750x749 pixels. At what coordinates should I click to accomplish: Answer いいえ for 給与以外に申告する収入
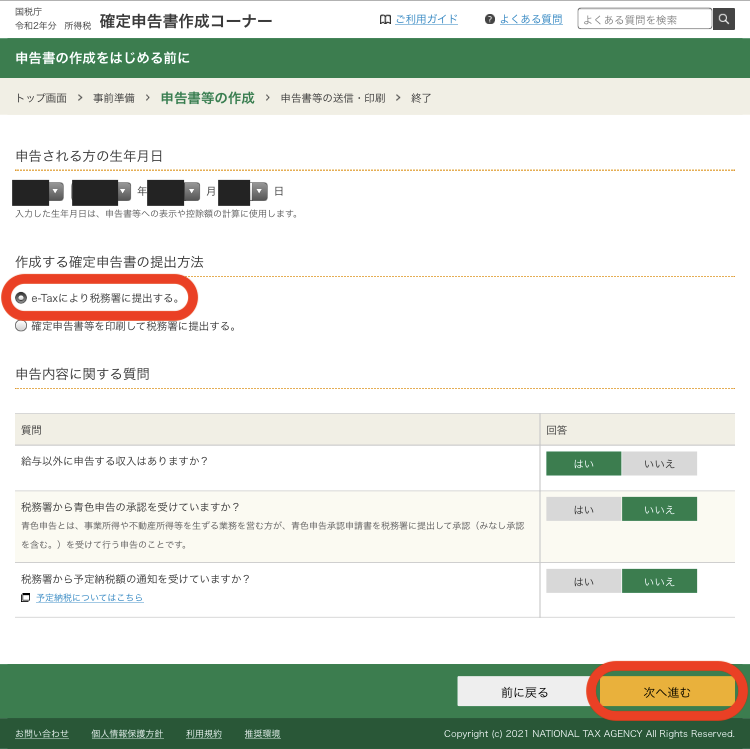tap(659, 463)
